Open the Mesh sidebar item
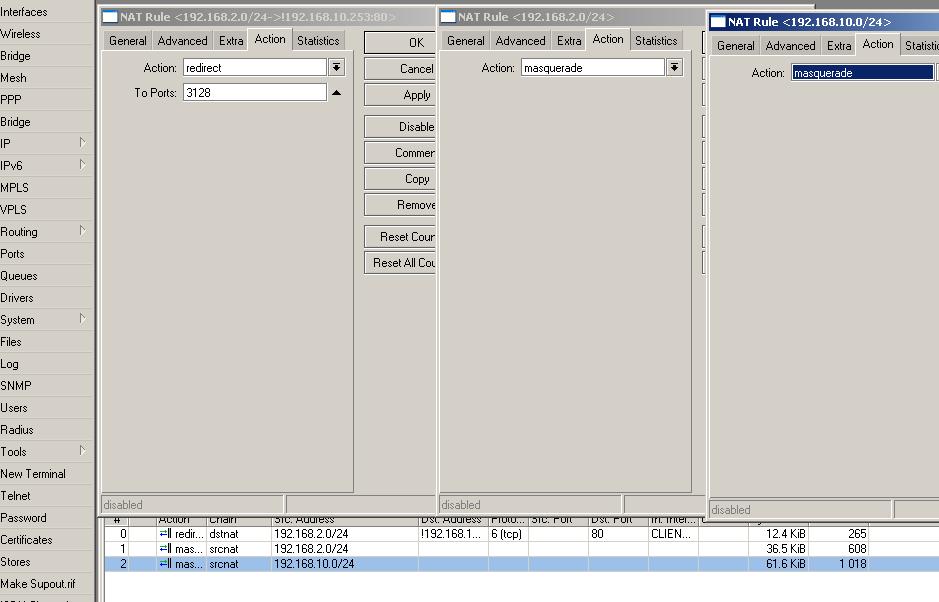939x602 pixels. (13, 78)
